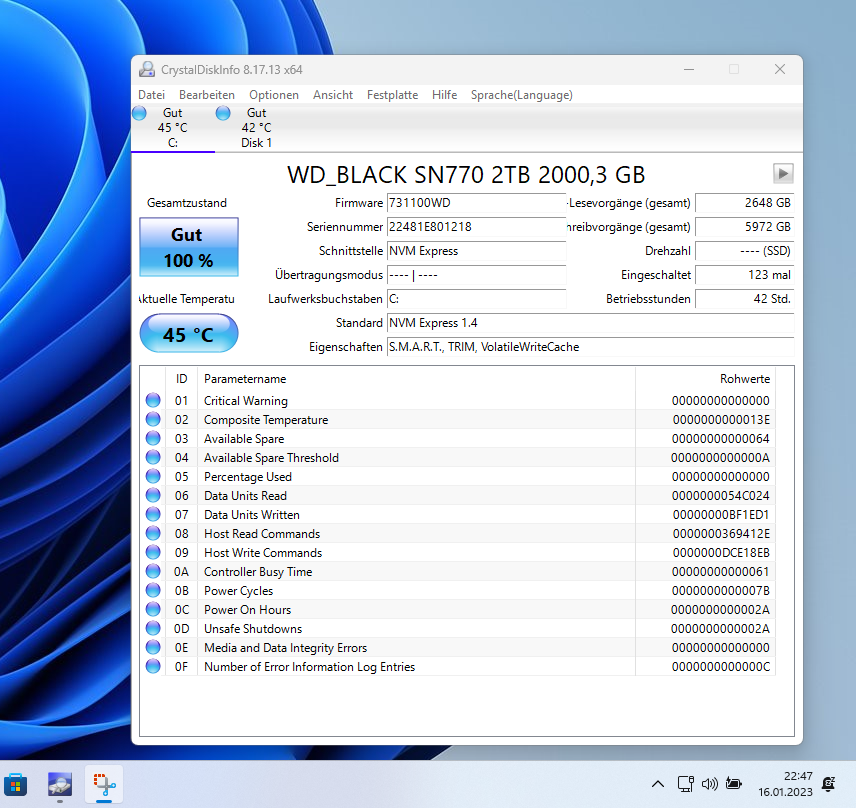
Task: Click the battery tray icon
Action: (734, 784)
